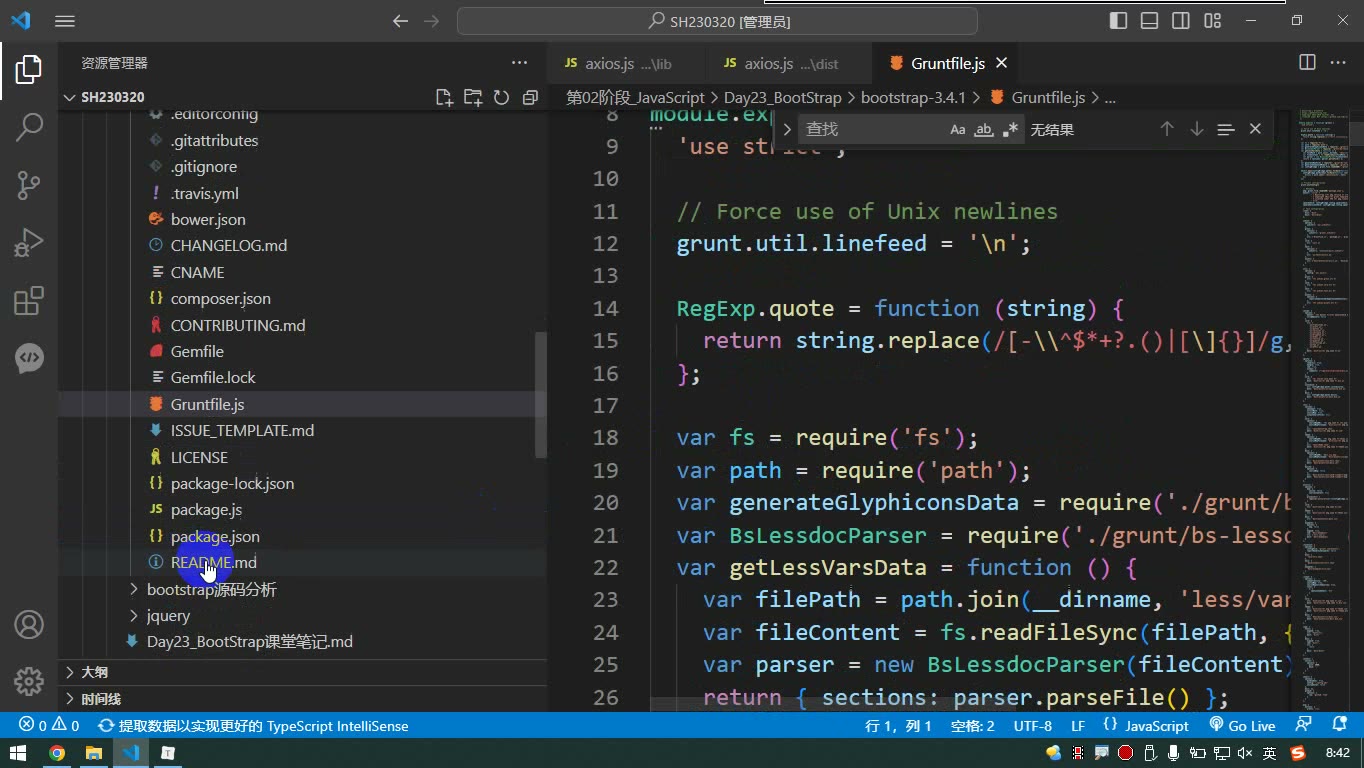
Task: Expand the 时间线 timeline section
Action: pos(100,698)
